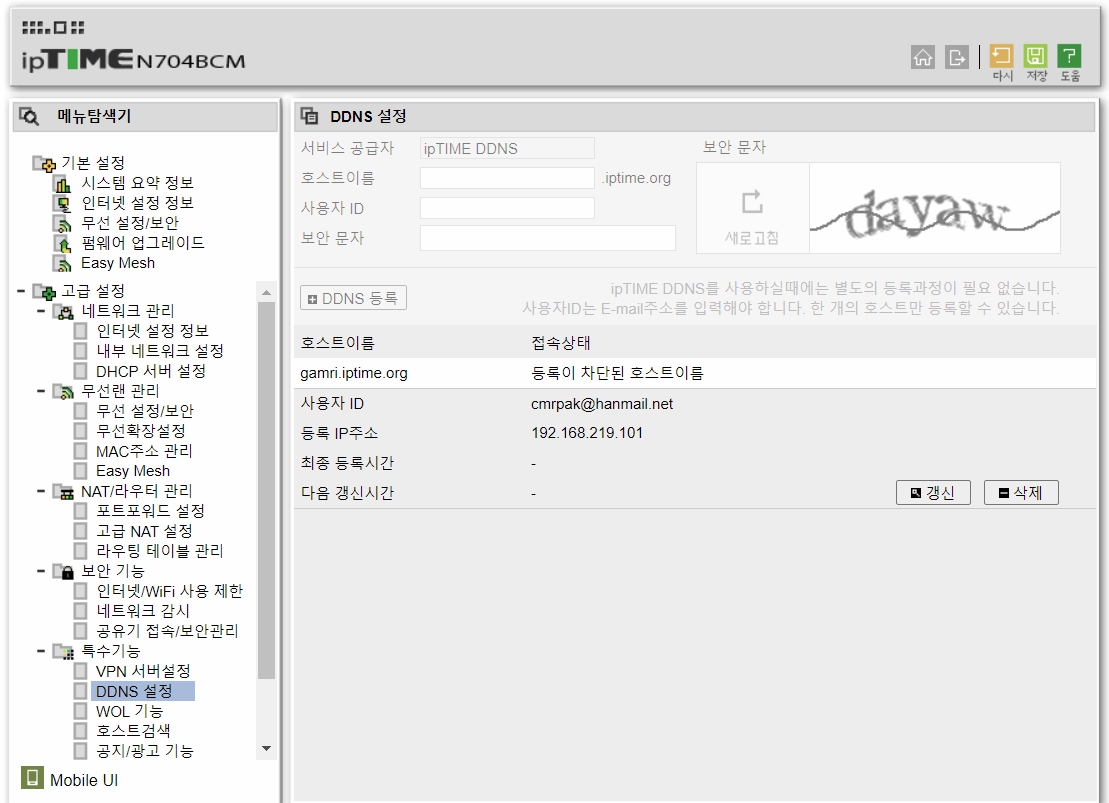Open 네트워크 감시 page
This screenshot has height=803, width=1109.
tap(142, 611)
